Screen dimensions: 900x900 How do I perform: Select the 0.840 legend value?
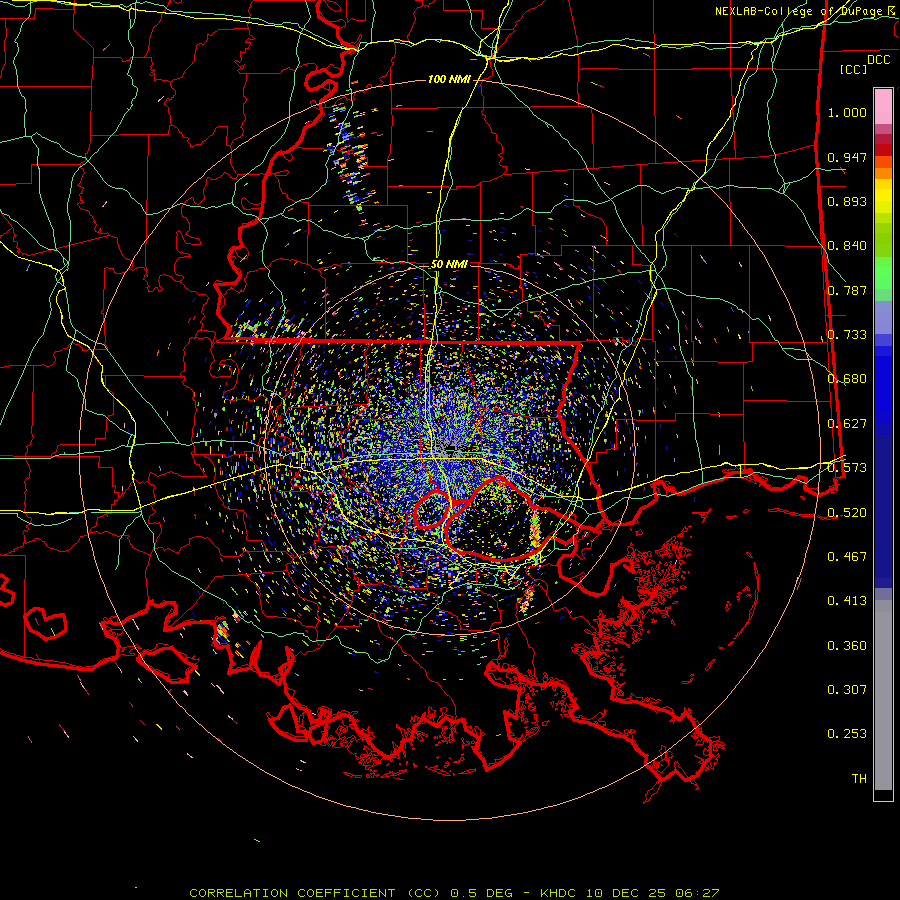pos(847,246)
